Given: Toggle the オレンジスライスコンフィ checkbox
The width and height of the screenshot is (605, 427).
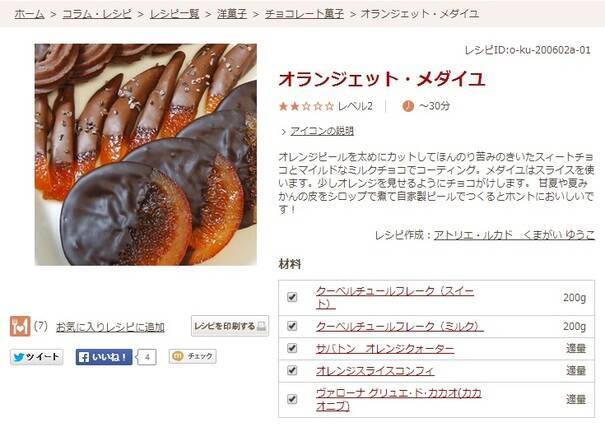Looking at the screenshot, I should click(292, 370).
